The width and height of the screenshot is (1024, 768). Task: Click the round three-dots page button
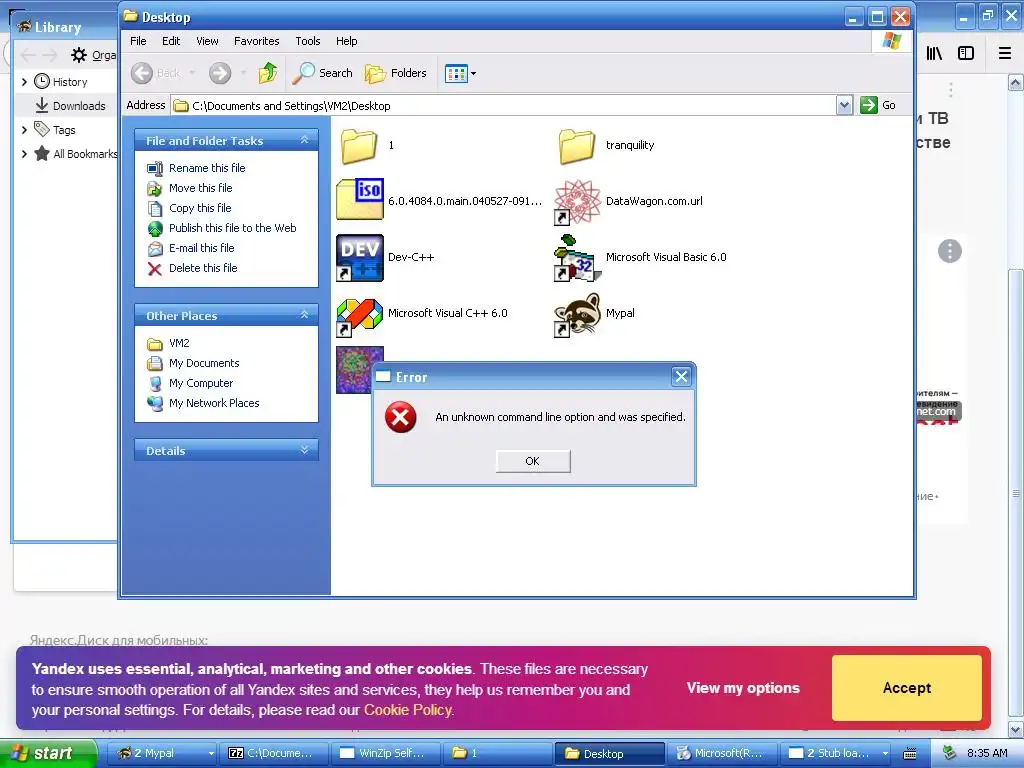tap(950, 251)
